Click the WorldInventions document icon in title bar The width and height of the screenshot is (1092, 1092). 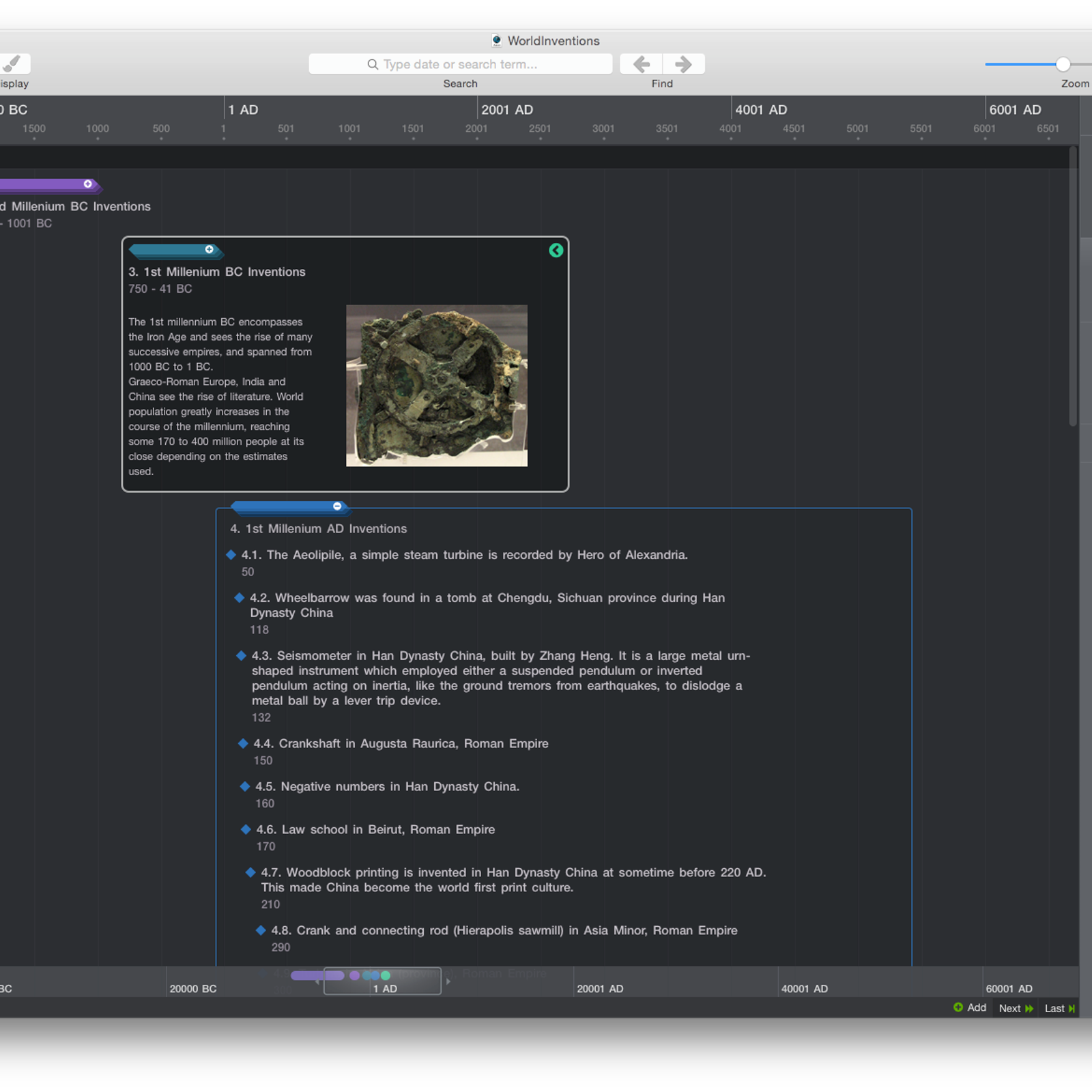tap(497, 41)
